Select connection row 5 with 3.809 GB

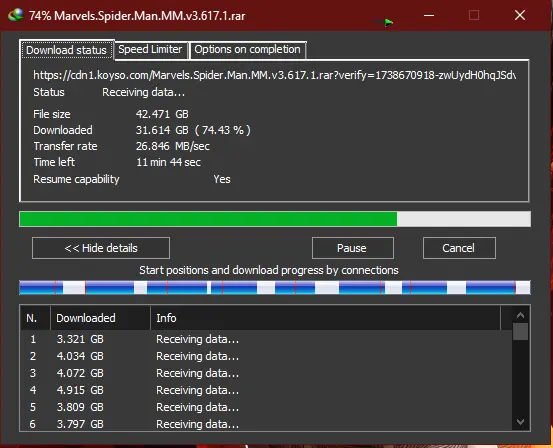coord(266,407)
